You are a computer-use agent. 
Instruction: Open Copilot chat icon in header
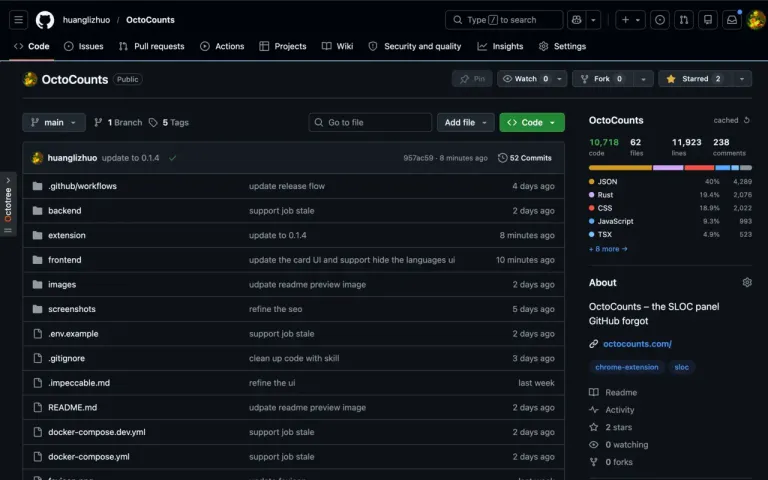click(576, 20)
